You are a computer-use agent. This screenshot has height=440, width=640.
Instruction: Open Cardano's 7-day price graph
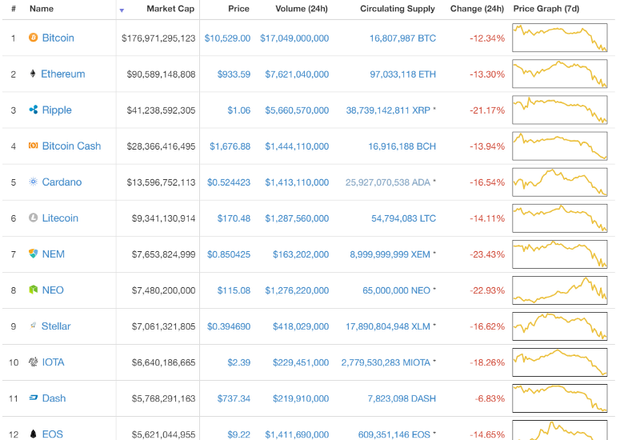[x=560, y=182]
